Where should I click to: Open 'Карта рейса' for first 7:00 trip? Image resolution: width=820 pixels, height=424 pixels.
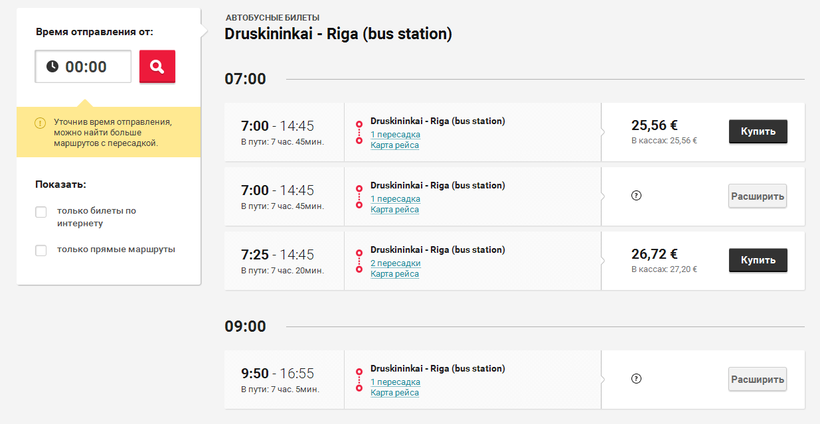click(394, 145)
